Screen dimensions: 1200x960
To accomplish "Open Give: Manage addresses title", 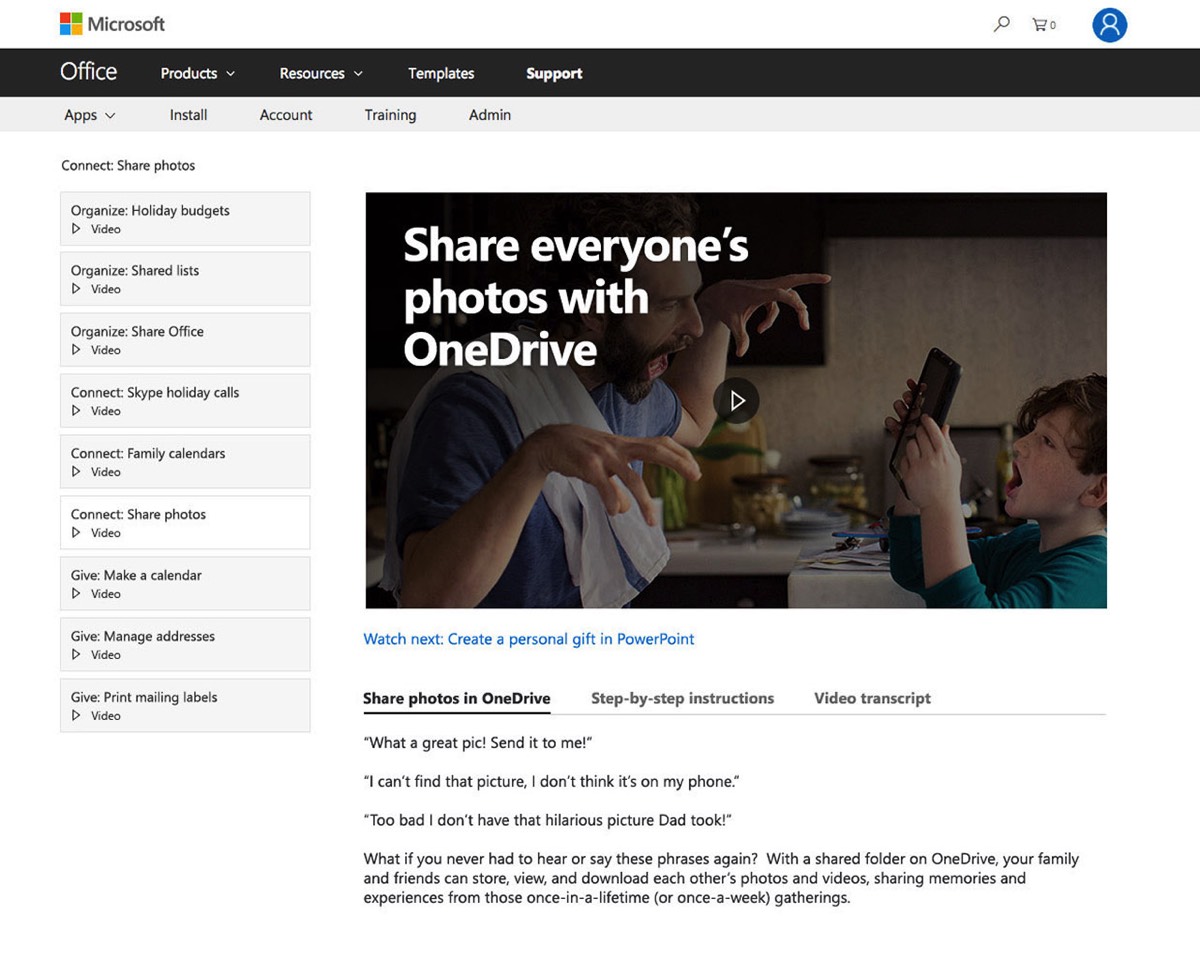I will click(x=143, y=636).
